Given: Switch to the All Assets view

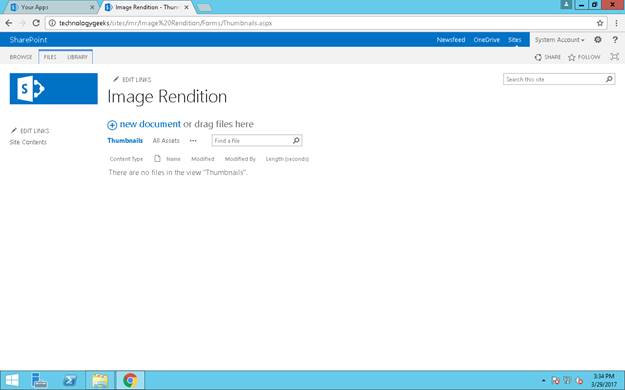Looking at the screenshot, I should (x=166, y=140).
